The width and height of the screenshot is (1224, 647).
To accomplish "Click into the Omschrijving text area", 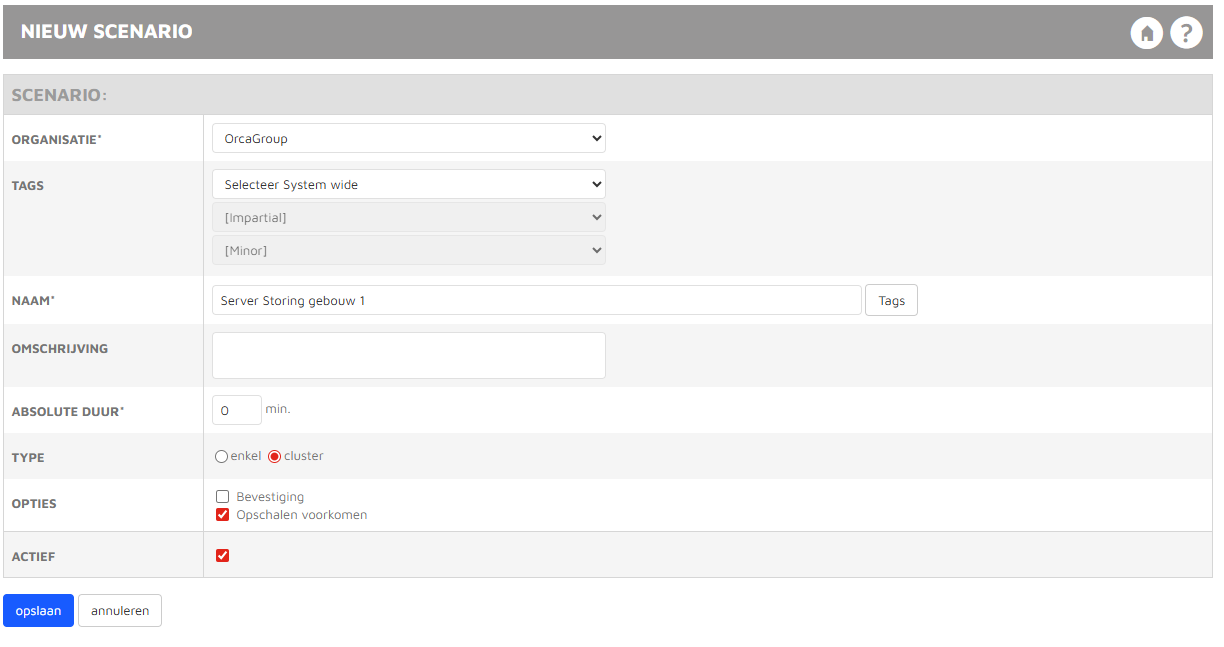I will (409, 355).
